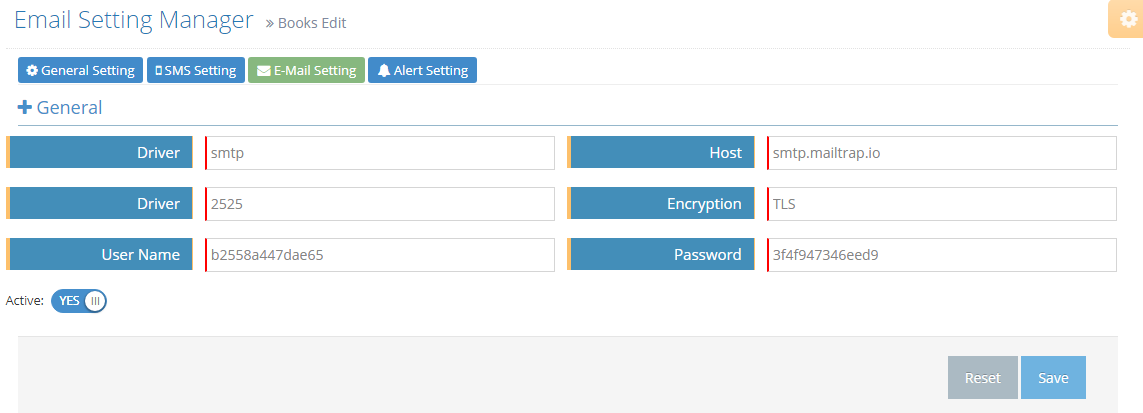The height and width of the screenshot is (413, 1143).
Task: Click the plus icon beside General
Action: coord(25,107)
